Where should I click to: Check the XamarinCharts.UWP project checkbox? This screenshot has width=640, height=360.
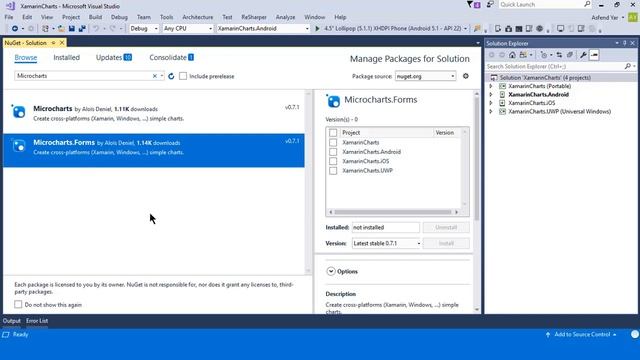[x=333, y=171]
